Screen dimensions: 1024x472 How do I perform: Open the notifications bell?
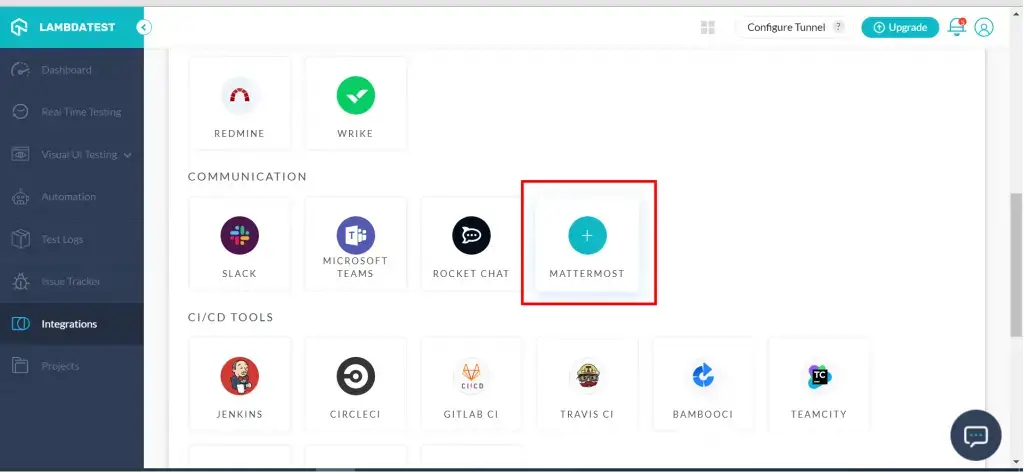pos(956,28)
